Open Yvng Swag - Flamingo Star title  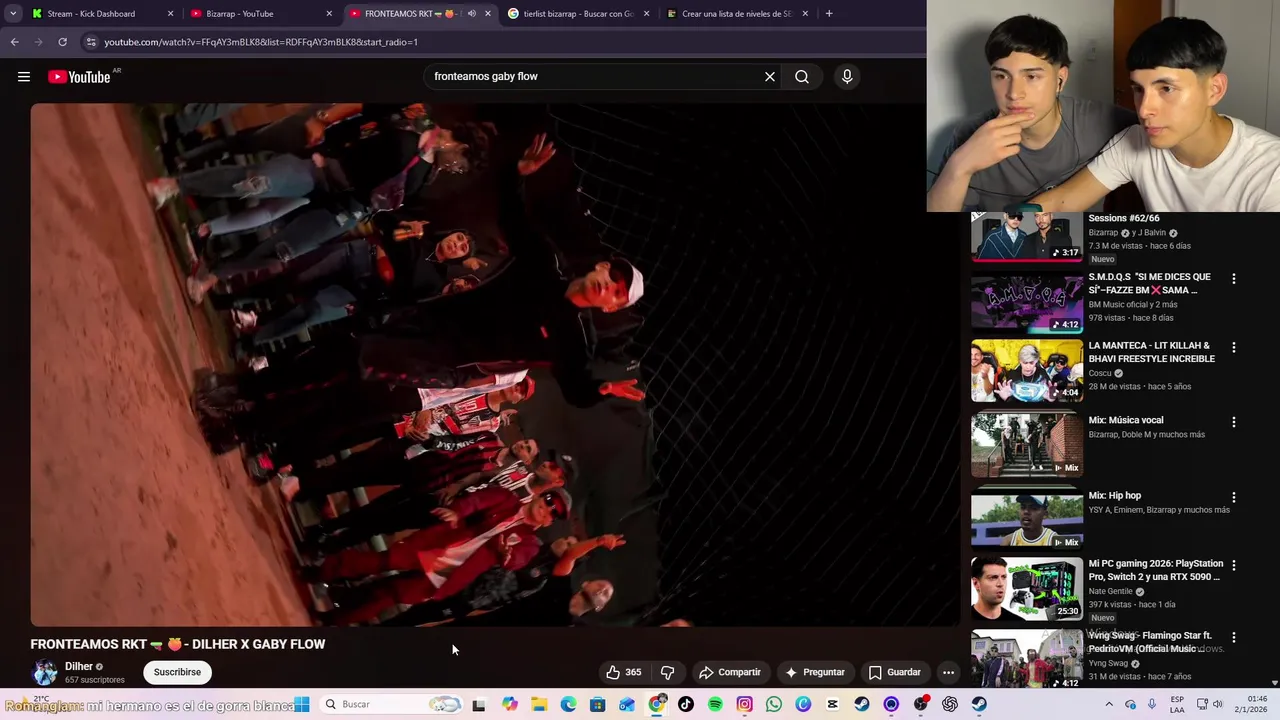[1150, 642]
